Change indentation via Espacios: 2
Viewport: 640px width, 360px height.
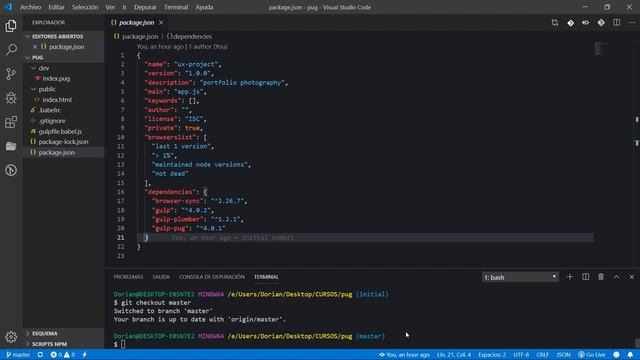pyautogui.click(x=492, y=355)
